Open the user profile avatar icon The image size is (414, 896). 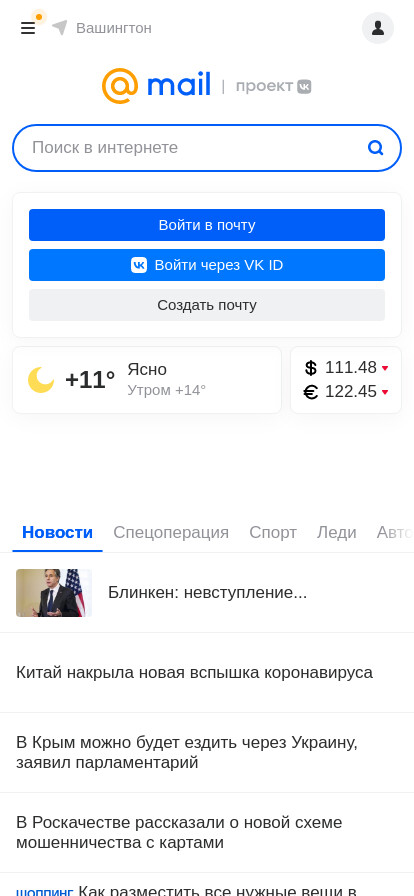point(378,28)
